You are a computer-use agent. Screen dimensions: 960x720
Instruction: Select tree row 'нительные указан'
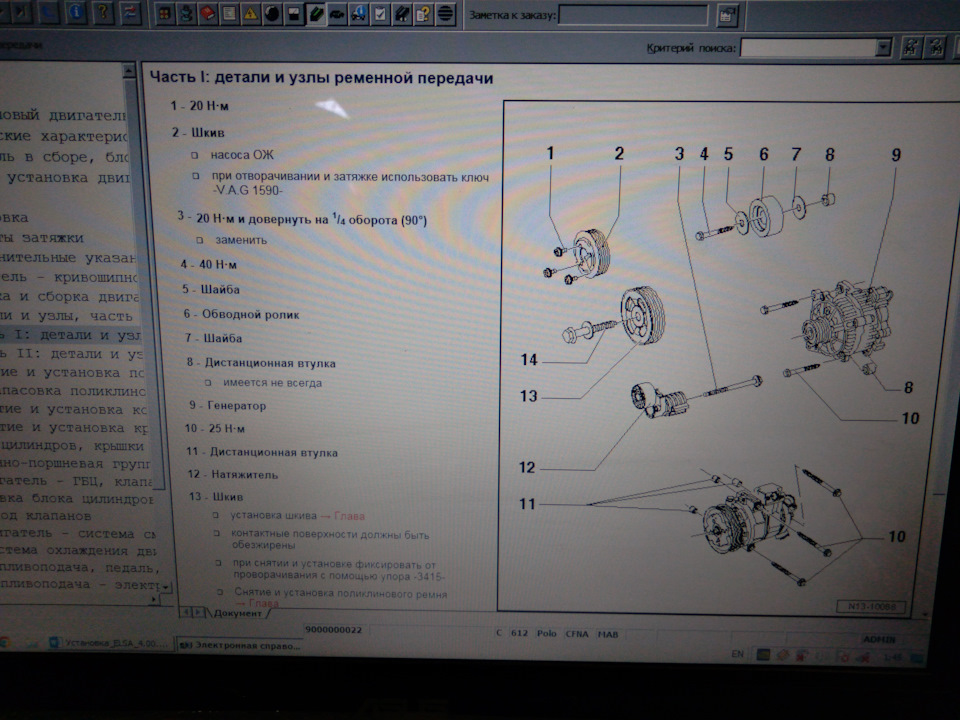tap(68, 258)
